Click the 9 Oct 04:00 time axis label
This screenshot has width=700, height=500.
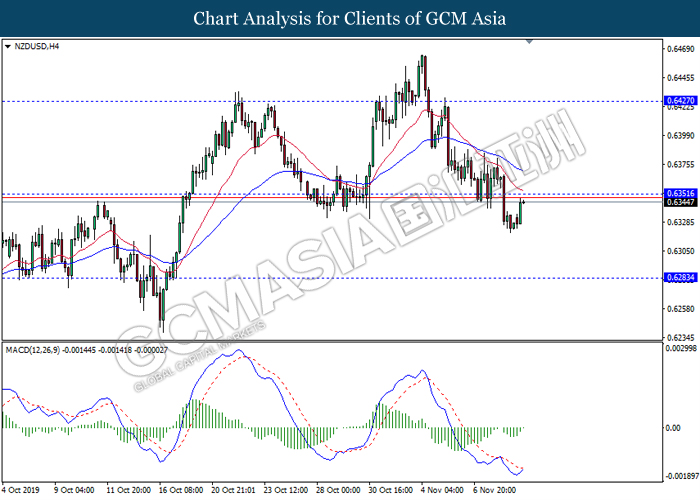[x=74, y=490]
